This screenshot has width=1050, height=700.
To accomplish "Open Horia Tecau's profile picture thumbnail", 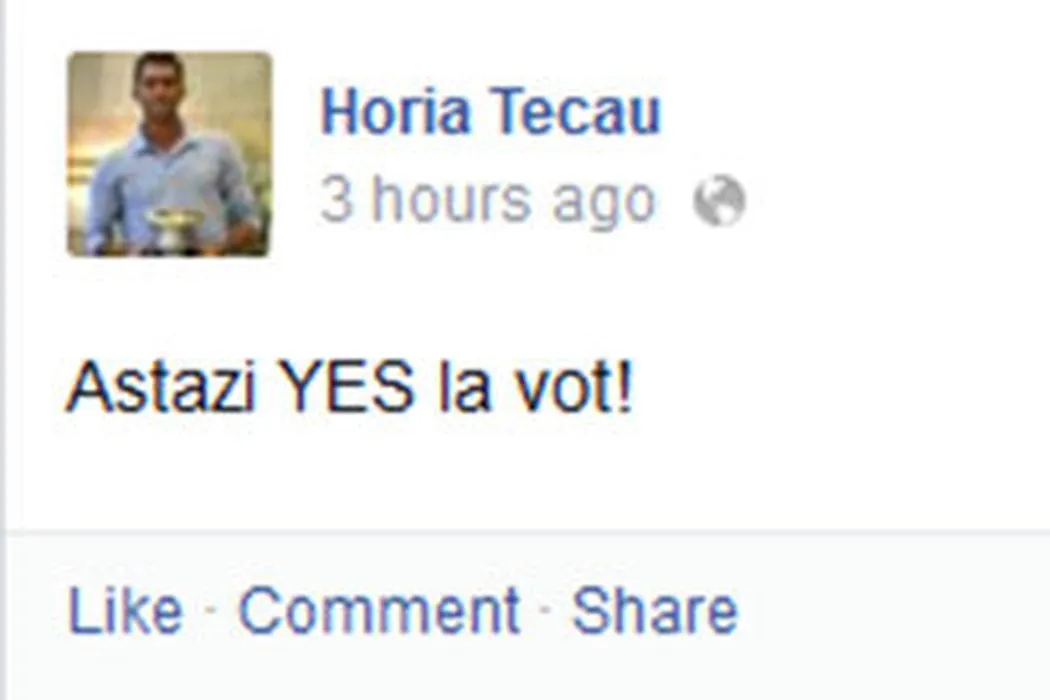I will 169,154.
